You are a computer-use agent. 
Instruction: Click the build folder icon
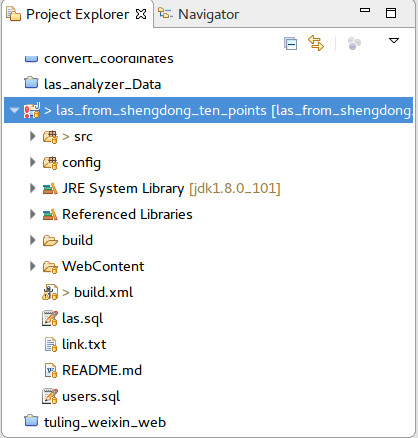pos(50,240)
